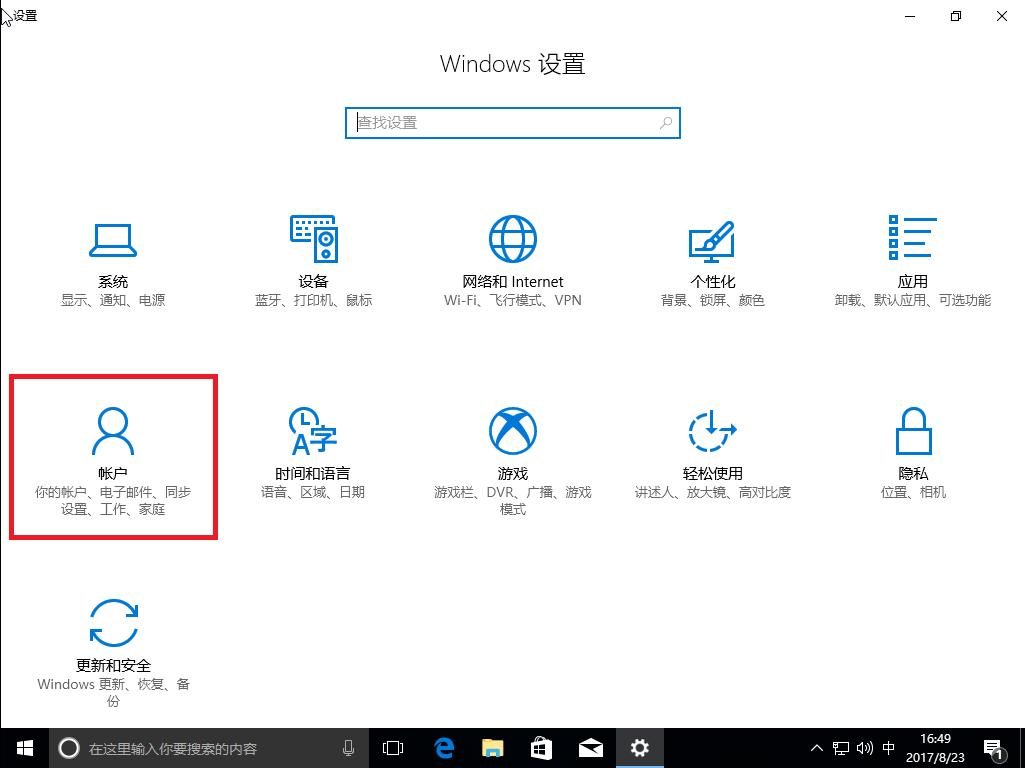Click the 查找设置 search field
This screenshot has height=768, width=1025.
513,123
